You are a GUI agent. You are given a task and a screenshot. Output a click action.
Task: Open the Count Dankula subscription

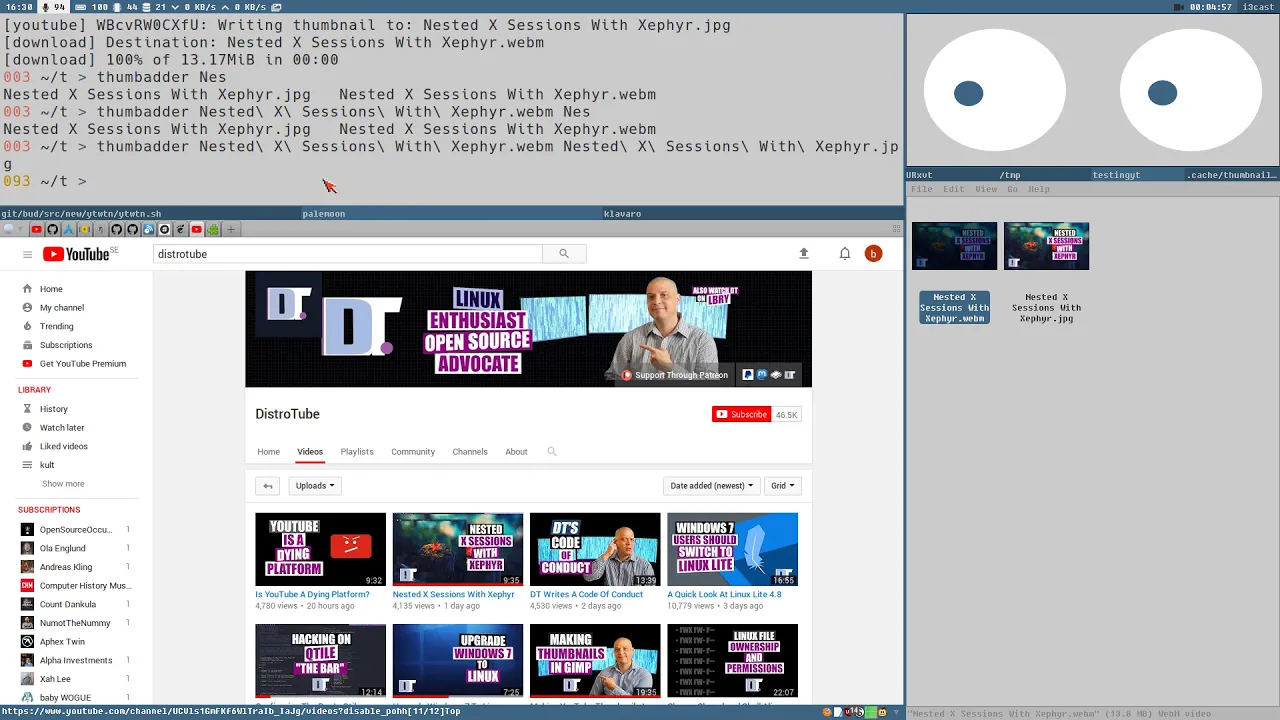pos(68,605)
